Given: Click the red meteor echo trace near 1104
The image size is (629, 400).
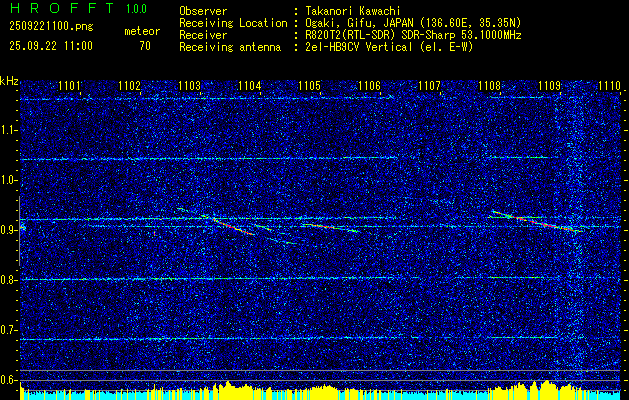Looking at the screenshot, I should (234, 227).
